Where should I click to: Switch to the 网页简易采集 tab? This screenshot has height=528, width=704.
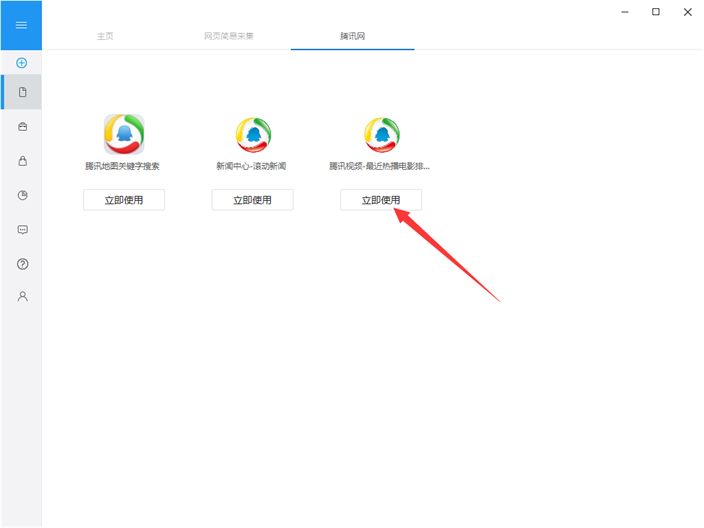tap(229, 36)
